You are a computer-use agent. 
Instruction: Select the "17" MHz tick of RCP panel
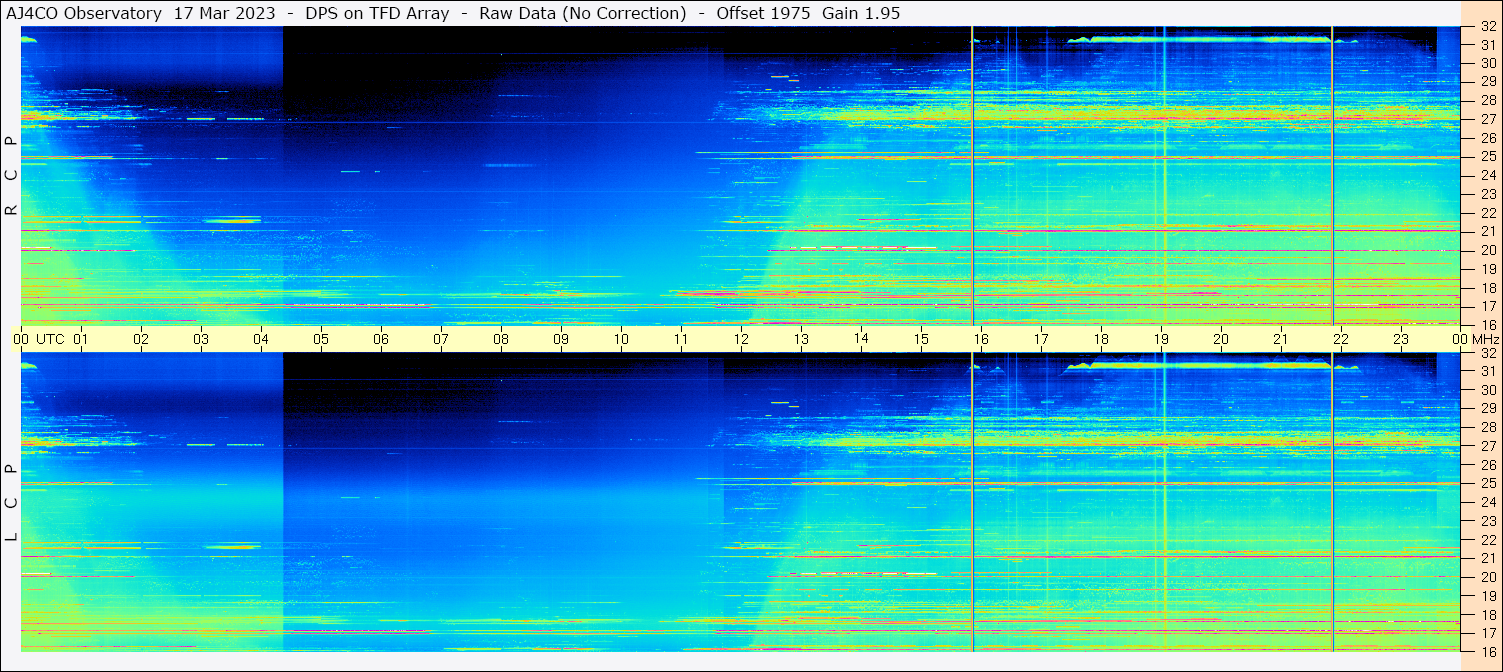click(1487, 306)
